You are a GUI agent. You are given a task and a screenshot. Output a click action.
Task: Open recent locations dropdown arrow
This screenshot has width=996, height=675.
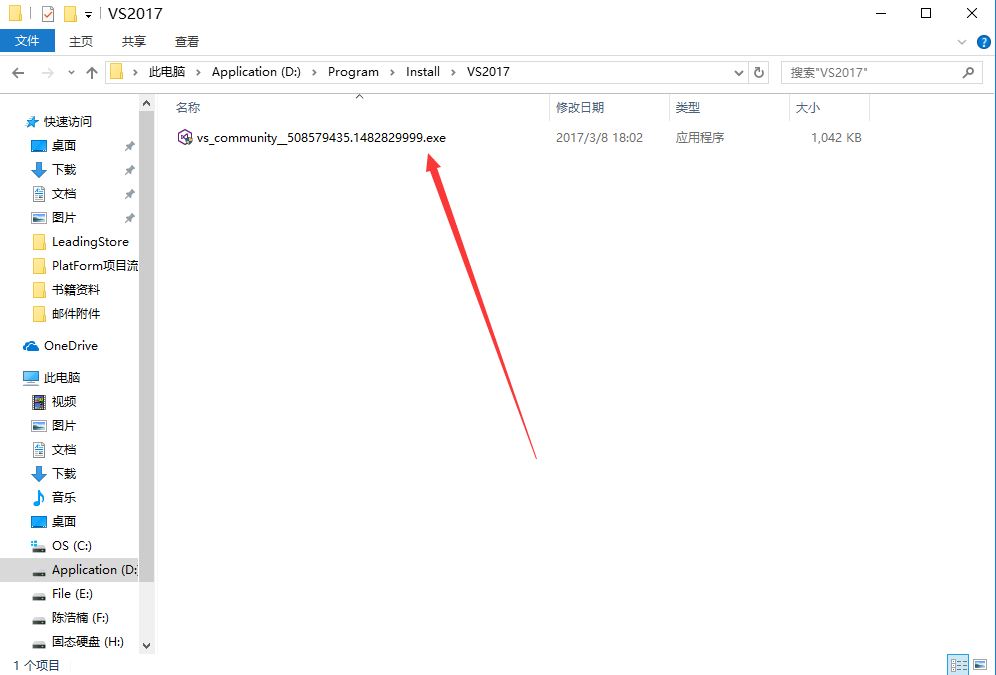tap(71, 73)
